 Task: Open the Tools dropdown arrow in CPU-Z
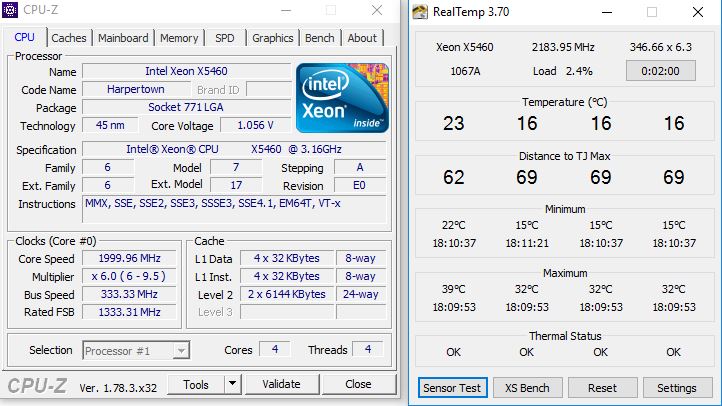[x=233, y=384]
